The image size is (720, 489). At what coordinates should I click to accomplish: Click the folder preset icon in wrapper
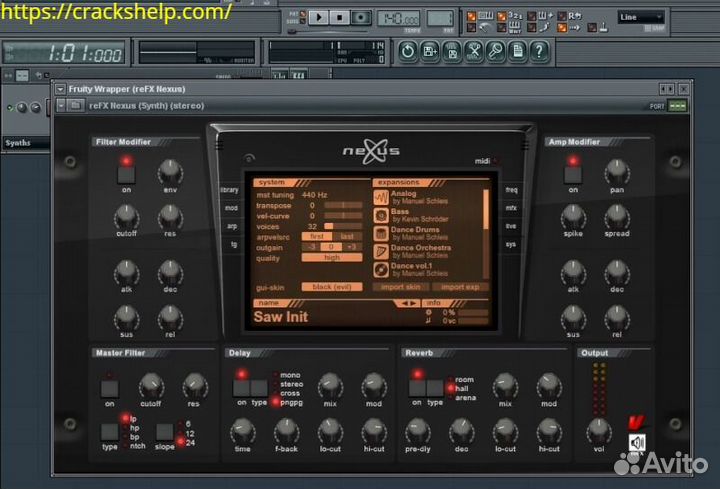[x=75, y=106]
